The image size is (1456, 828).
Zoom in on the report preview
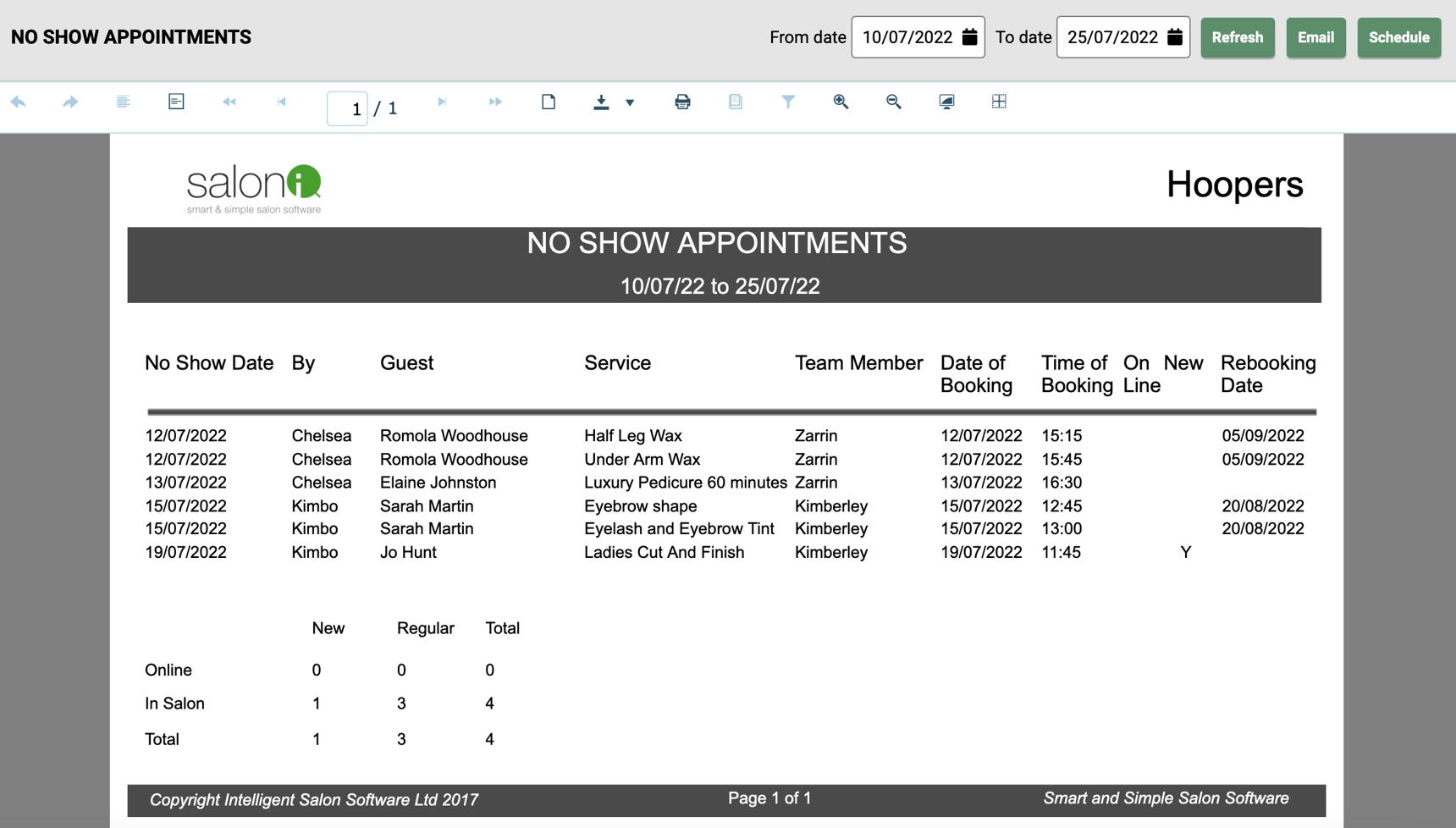841,102
